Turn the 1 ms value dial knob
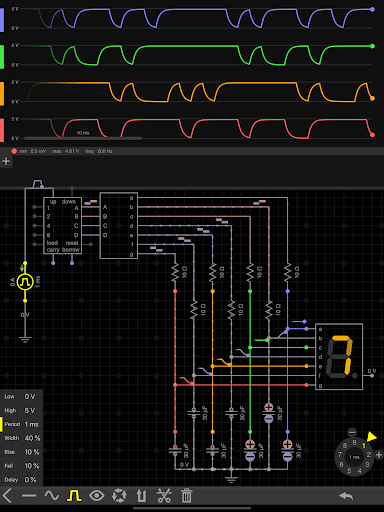The height and width of the screenshot is (512, 384). 354,457
